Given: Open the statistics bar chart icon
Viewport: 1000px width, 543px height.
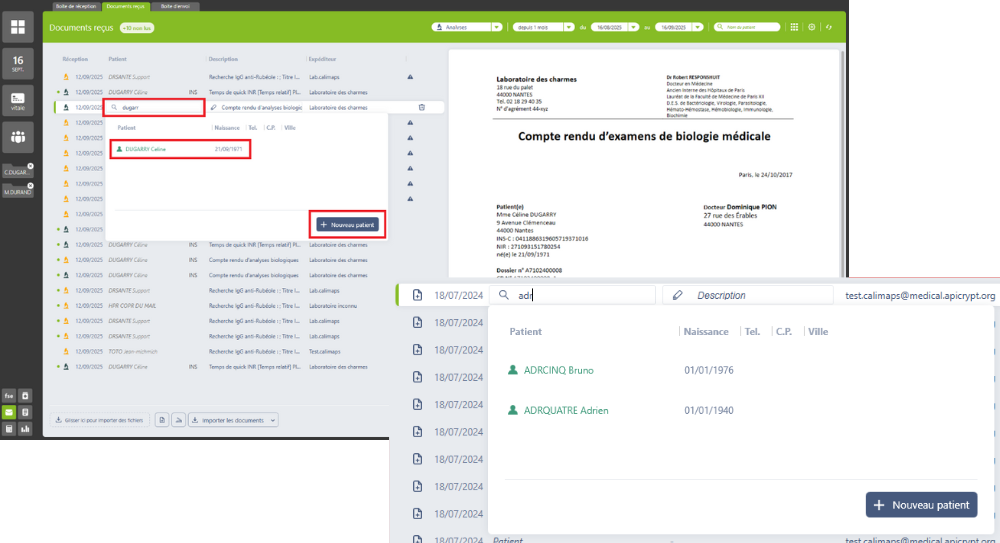Looking at the screenshot, I should 26,429.
